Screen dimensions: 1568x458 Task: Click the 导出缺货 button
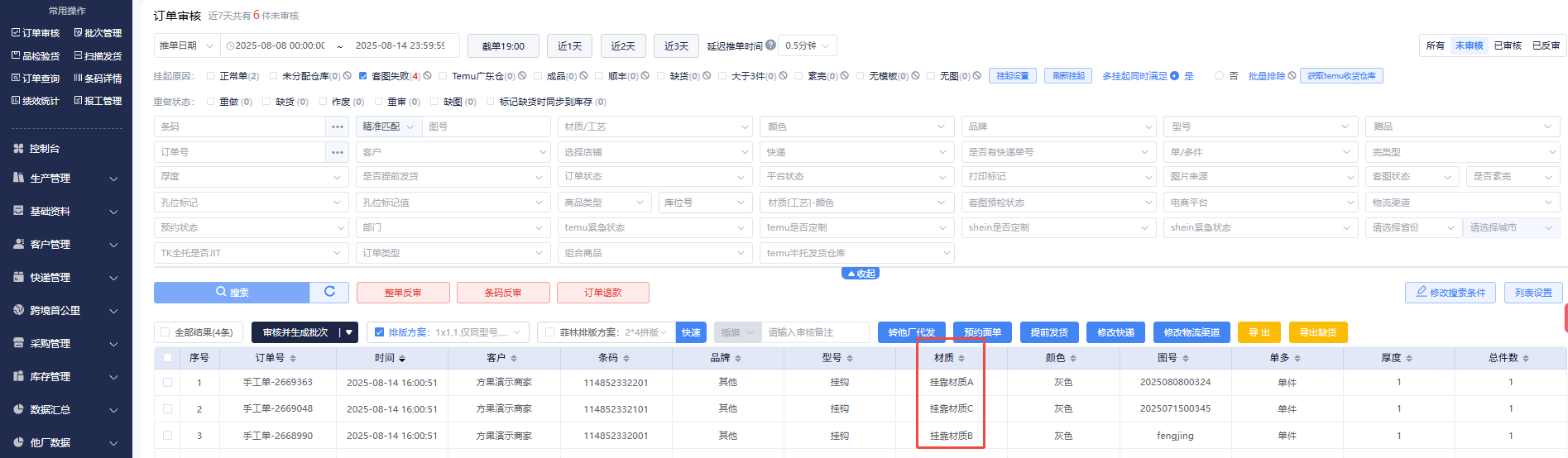(1317, 332)
